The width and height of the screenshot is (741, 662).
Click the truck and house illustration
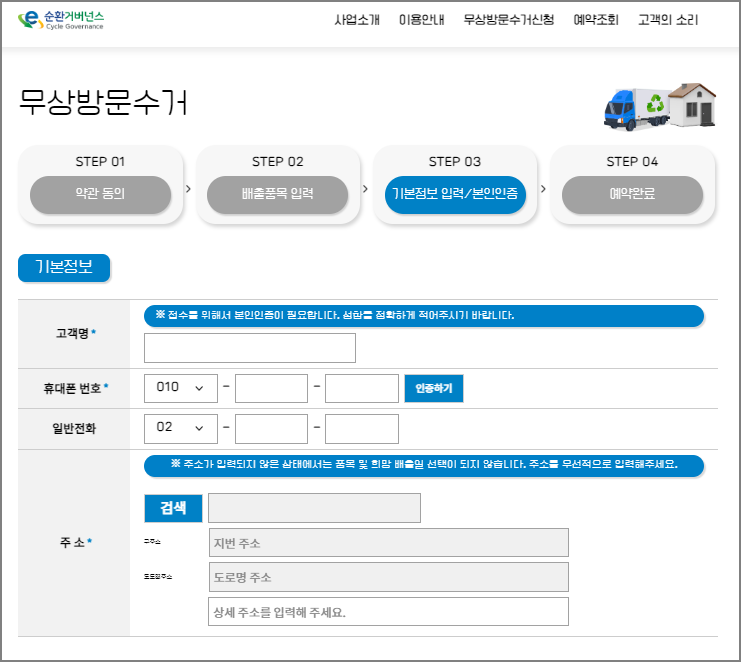(660, 107)
